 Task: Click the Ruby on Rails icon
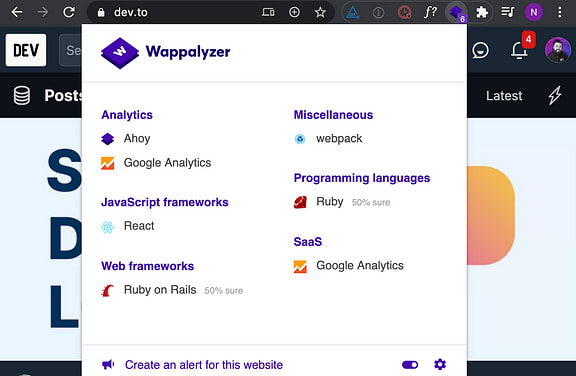[x=108, y=291]
